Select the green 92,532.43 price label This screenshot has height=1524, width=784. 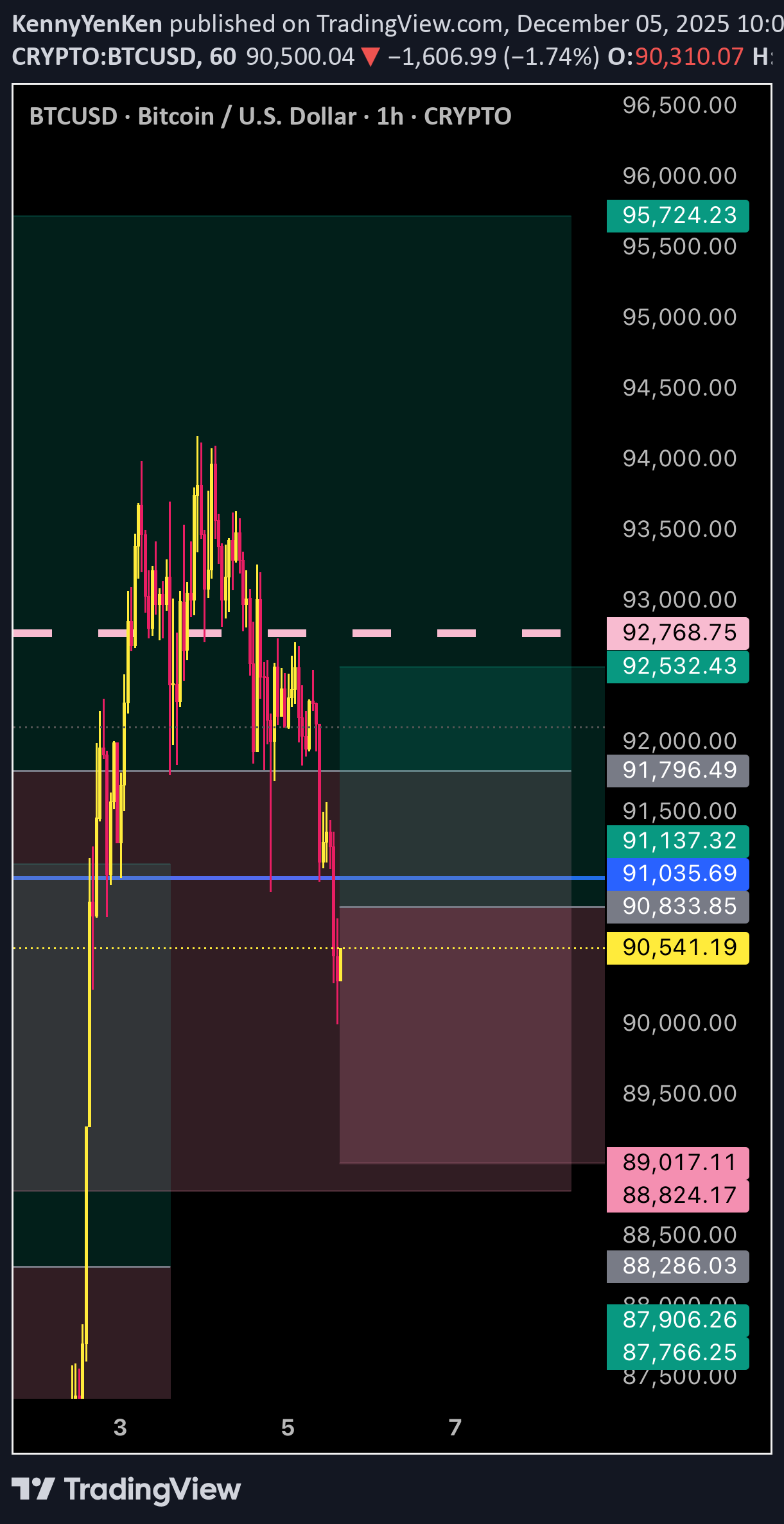tap(678, 667)
